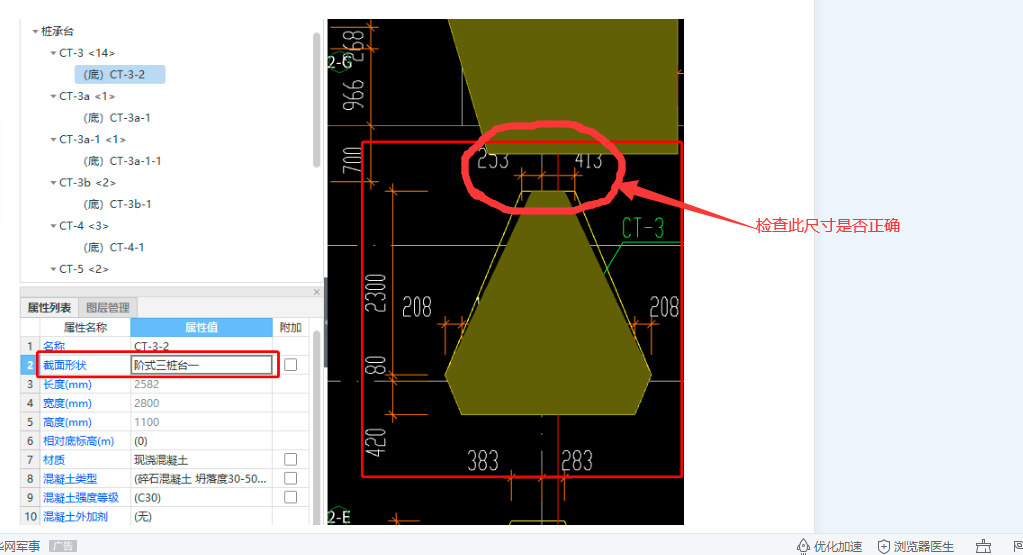
Task: Toggle the 材质 附加 checkbox
Action: tap(290, 459)
